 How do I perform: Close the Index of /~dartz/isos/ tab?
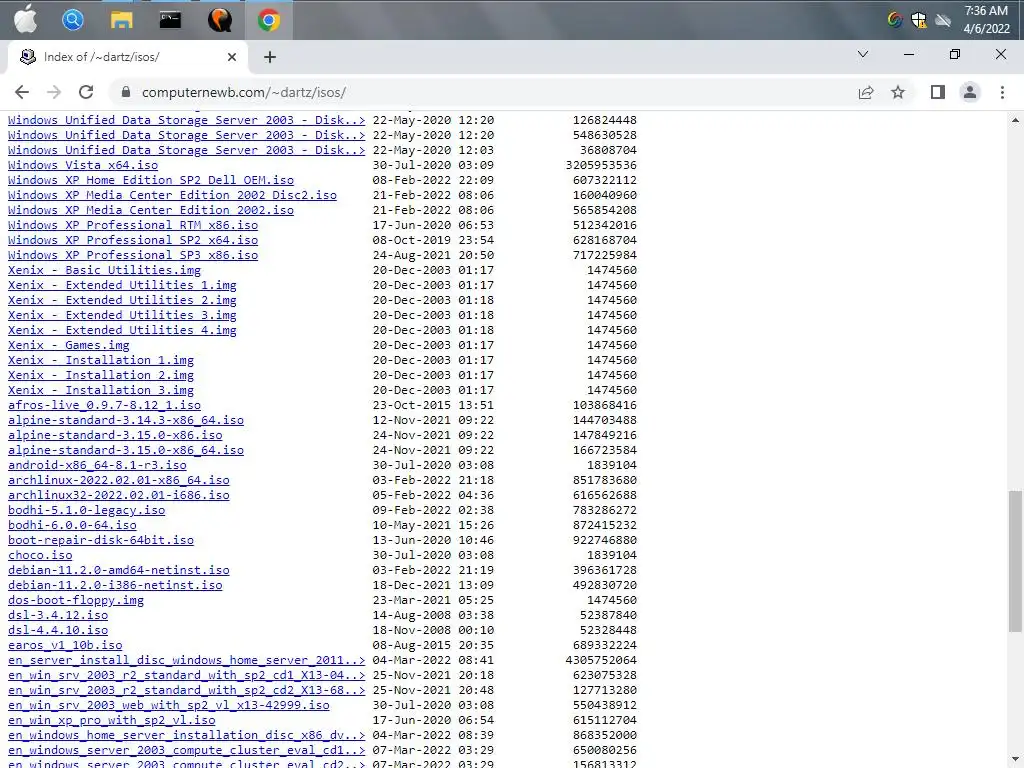click(x=232, y=57)
